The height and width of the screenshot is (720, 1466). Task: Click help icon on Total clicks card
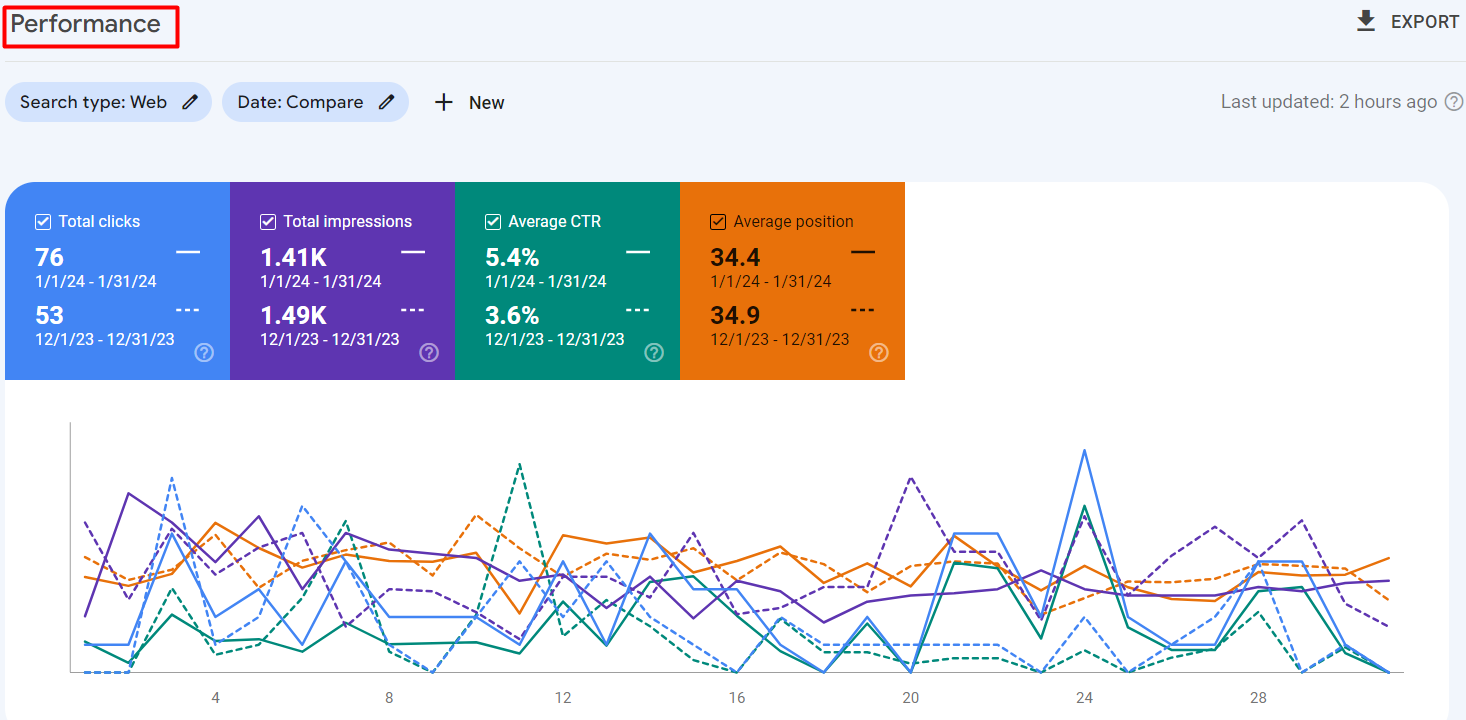[x=204, y=352]
